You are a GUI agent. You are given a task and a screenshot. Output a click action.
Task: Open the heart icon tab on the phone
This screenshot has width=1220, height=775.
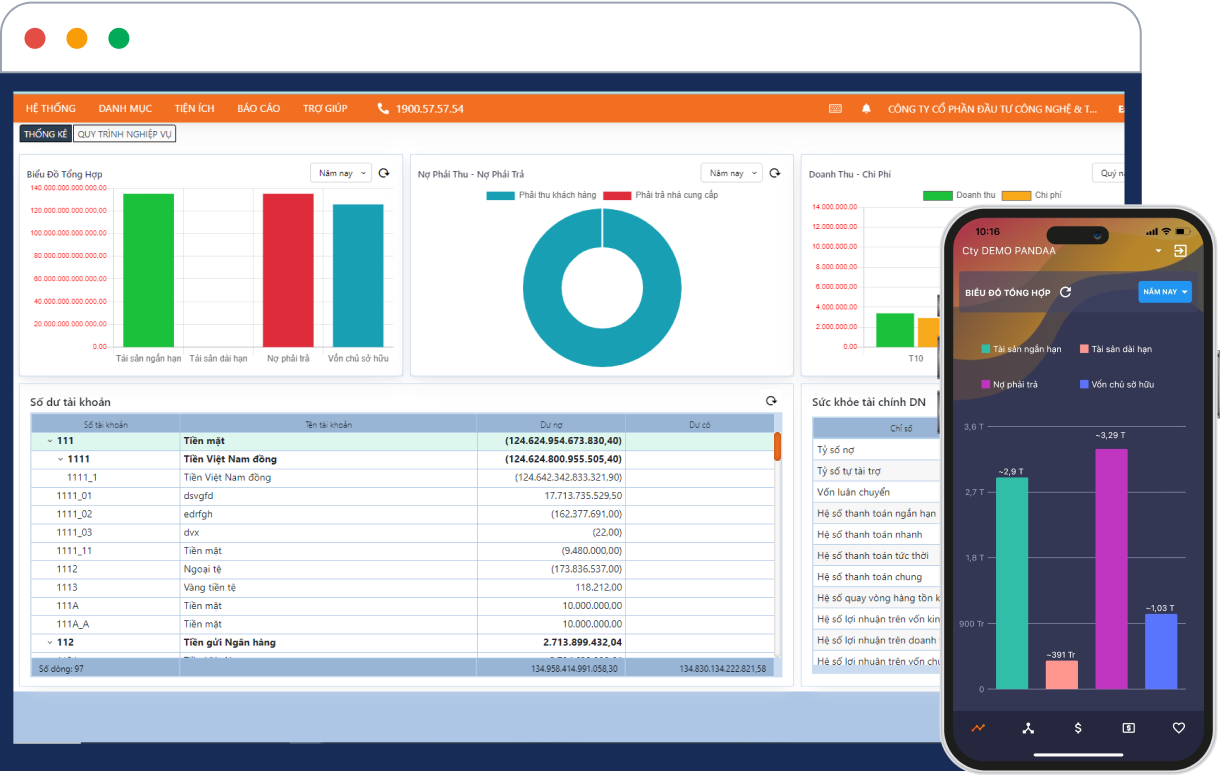[x=1179, y=728]
